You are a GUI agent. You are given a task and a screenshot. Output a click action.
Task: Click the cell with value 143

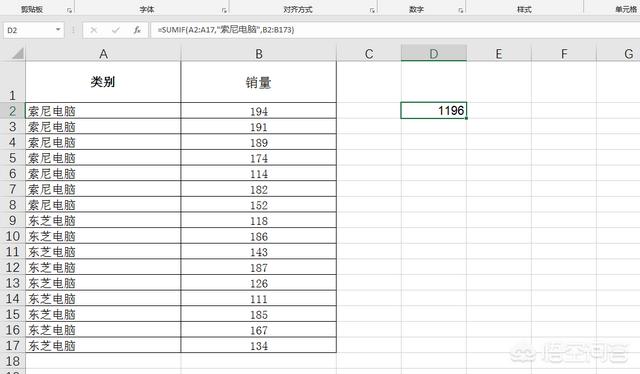pos(259,252)
